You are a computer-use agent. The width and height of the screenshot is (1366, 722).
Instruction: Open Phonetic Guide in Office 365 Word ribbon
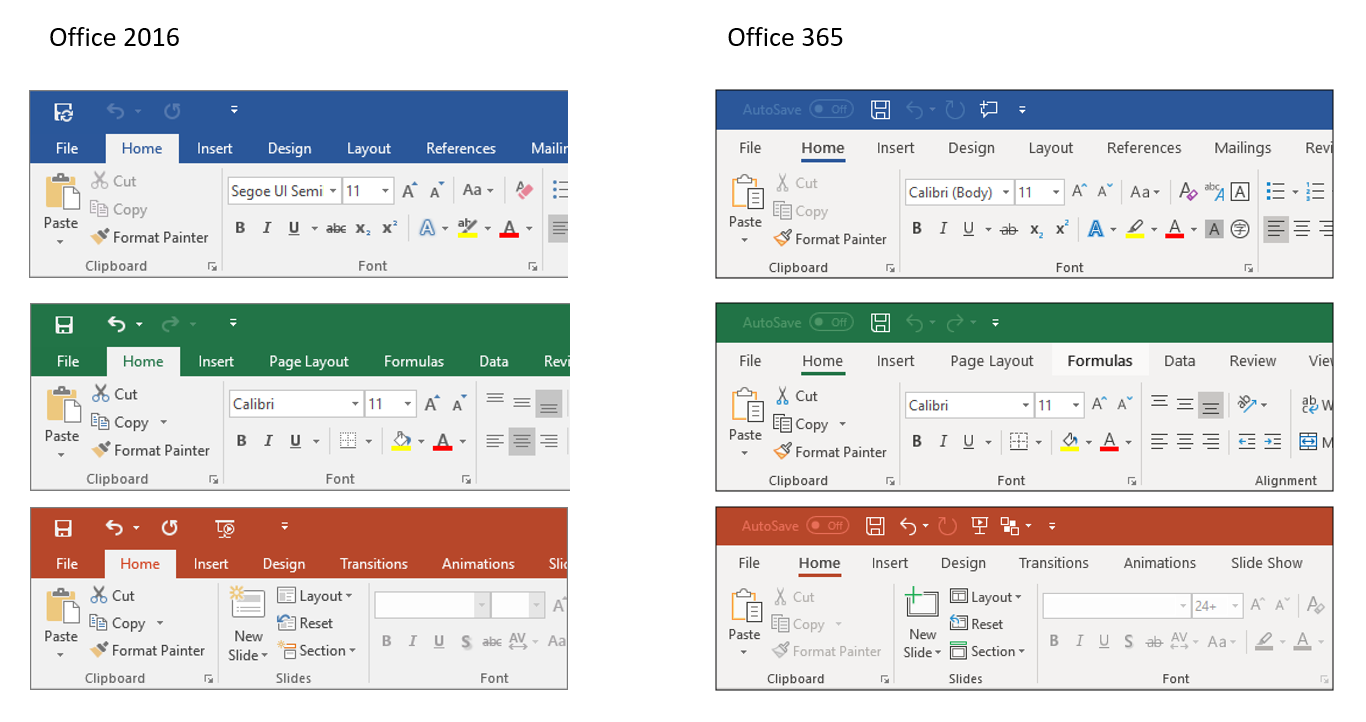coord(1214,191)
